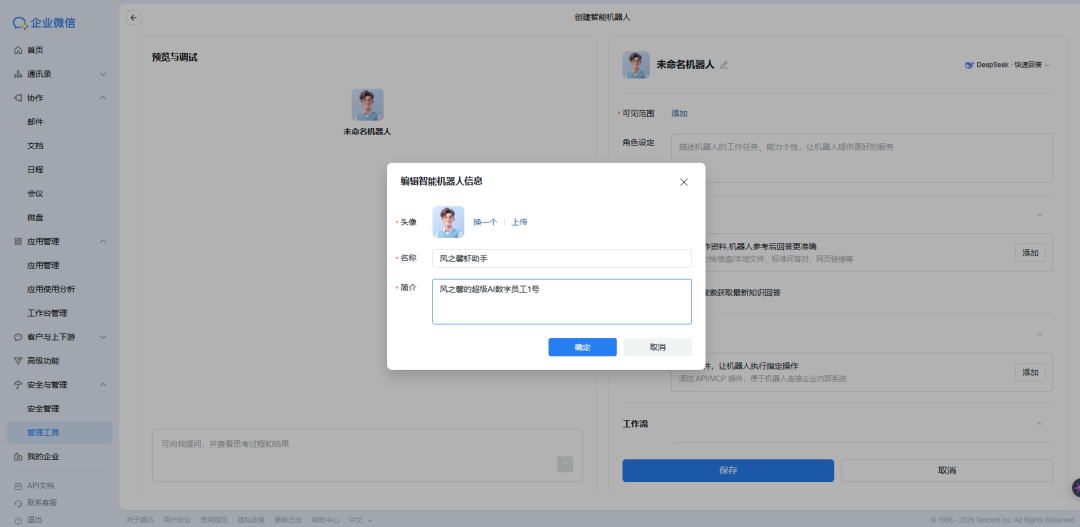Collapse the 协作 sidebar section
The height and width of the screenshot is (527, 1080).
tap(103, 98)
